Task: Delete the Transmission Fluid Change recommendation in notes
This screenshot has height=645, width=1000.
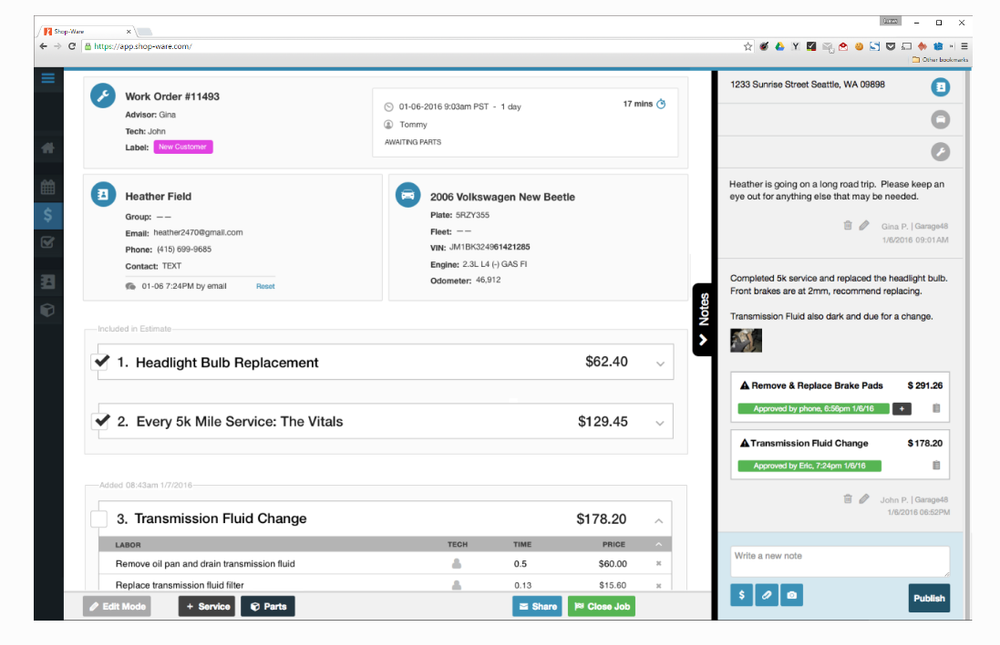Action: point(936,466)
